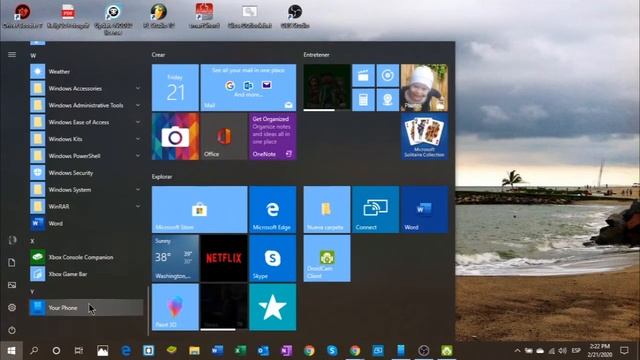Open clock showing 2:22 PM

tap(600, 351)
